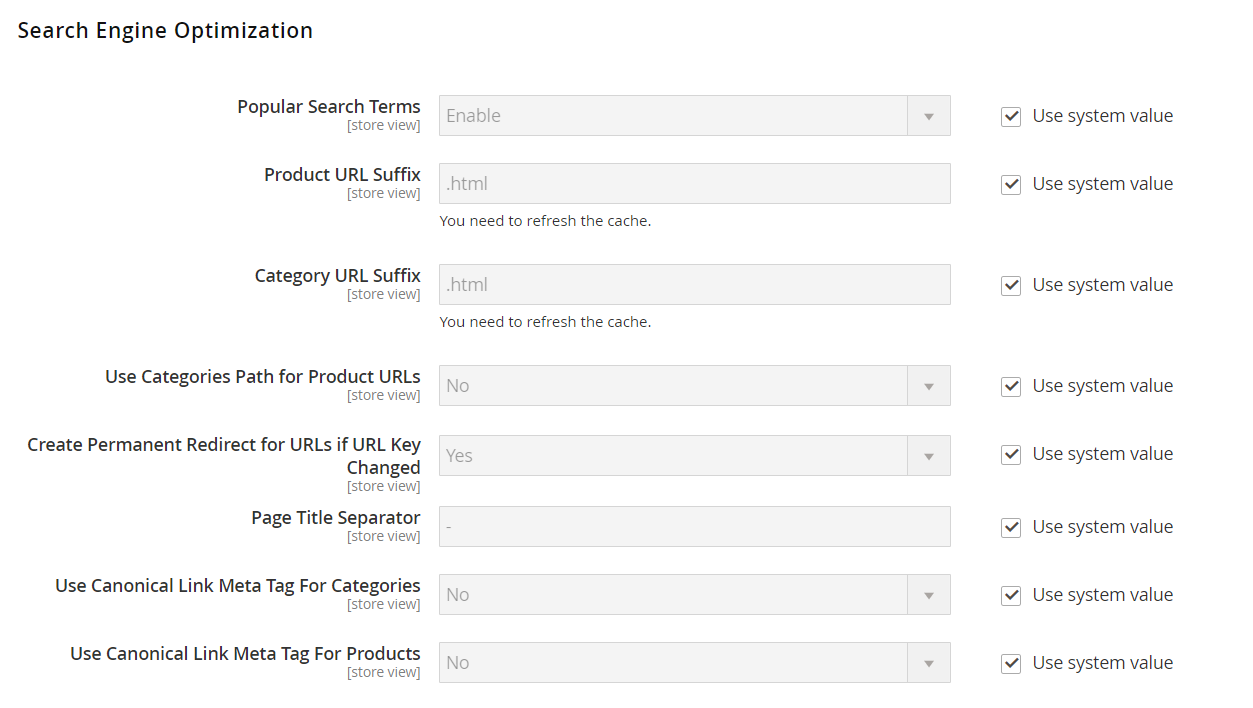The width and height of the screenshot is (1253, 708).
Task: Toggle Use system value for Product URL Suffix
Action: click(1011, 184)
